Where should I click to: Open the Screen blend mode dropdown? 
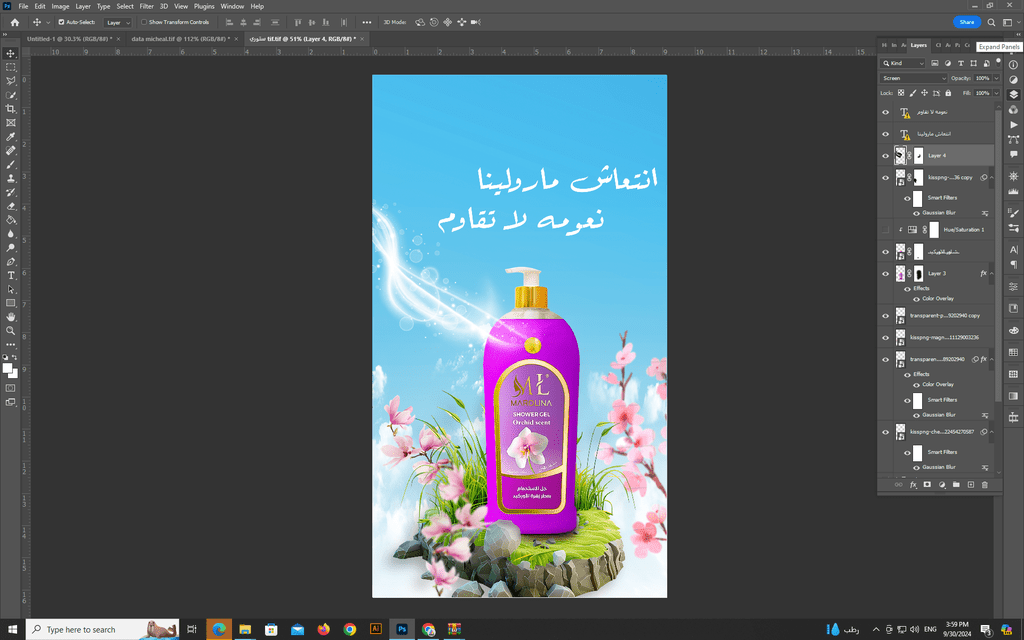click(913, 78)
